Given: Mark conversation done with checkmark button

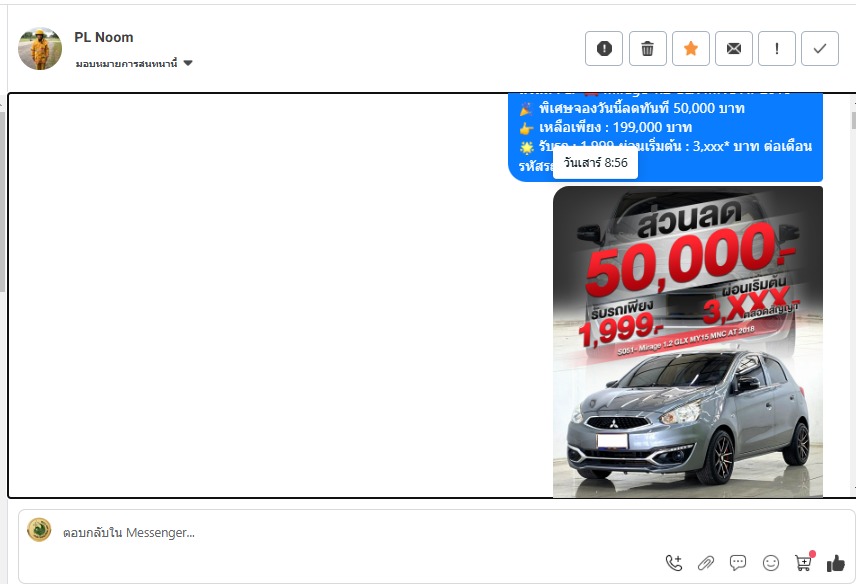Looking at the screenshot, I should tap(819, 48).
